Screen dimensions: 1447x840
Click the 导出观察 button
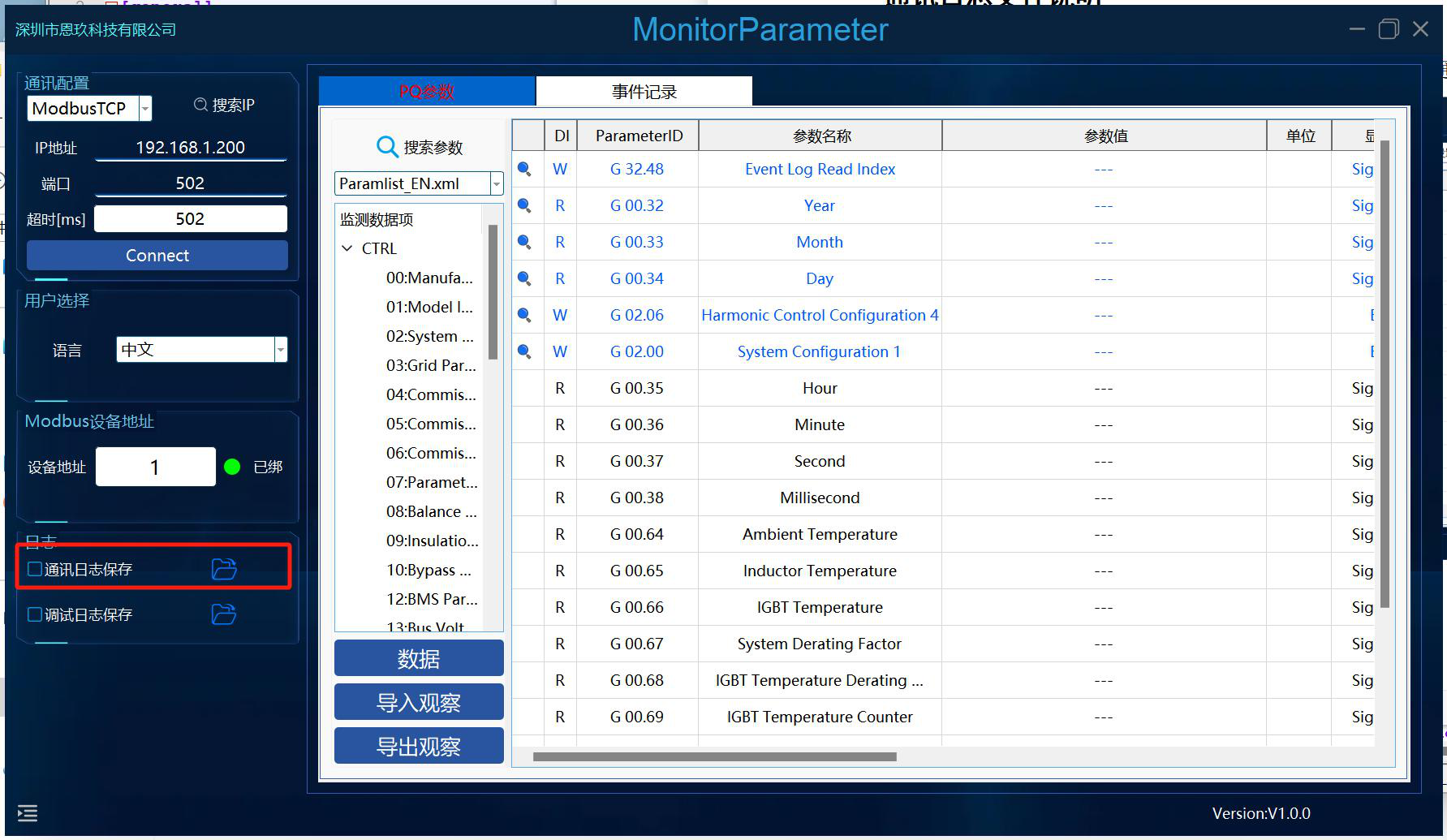pos(419,746)
